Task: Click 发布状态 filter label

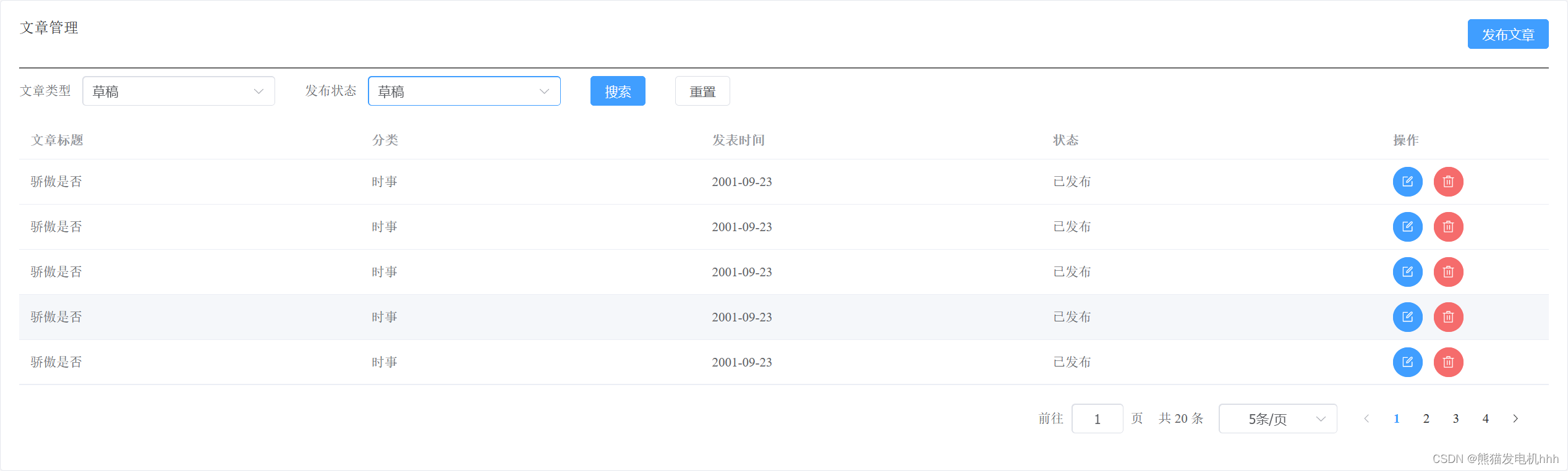Action: (331, 91)
